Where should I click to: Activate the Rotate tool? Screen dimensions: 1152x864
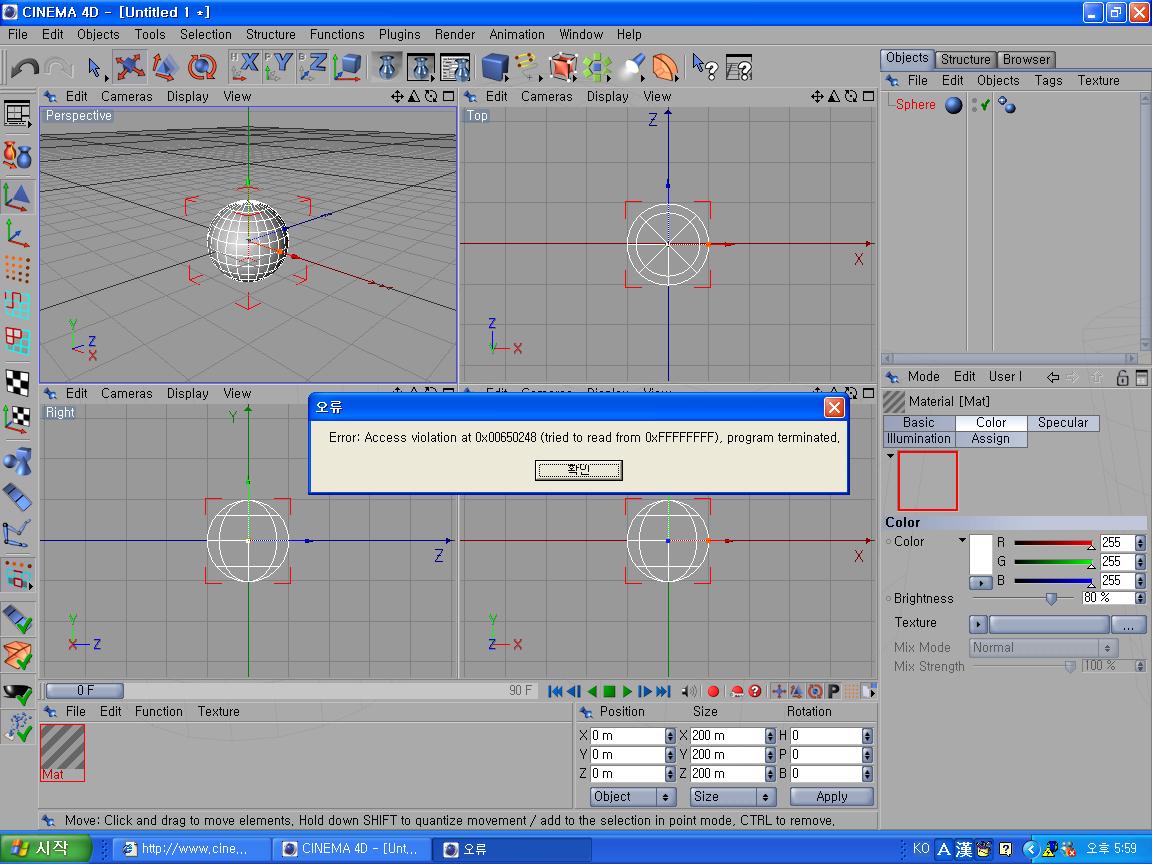coord(201,68)
